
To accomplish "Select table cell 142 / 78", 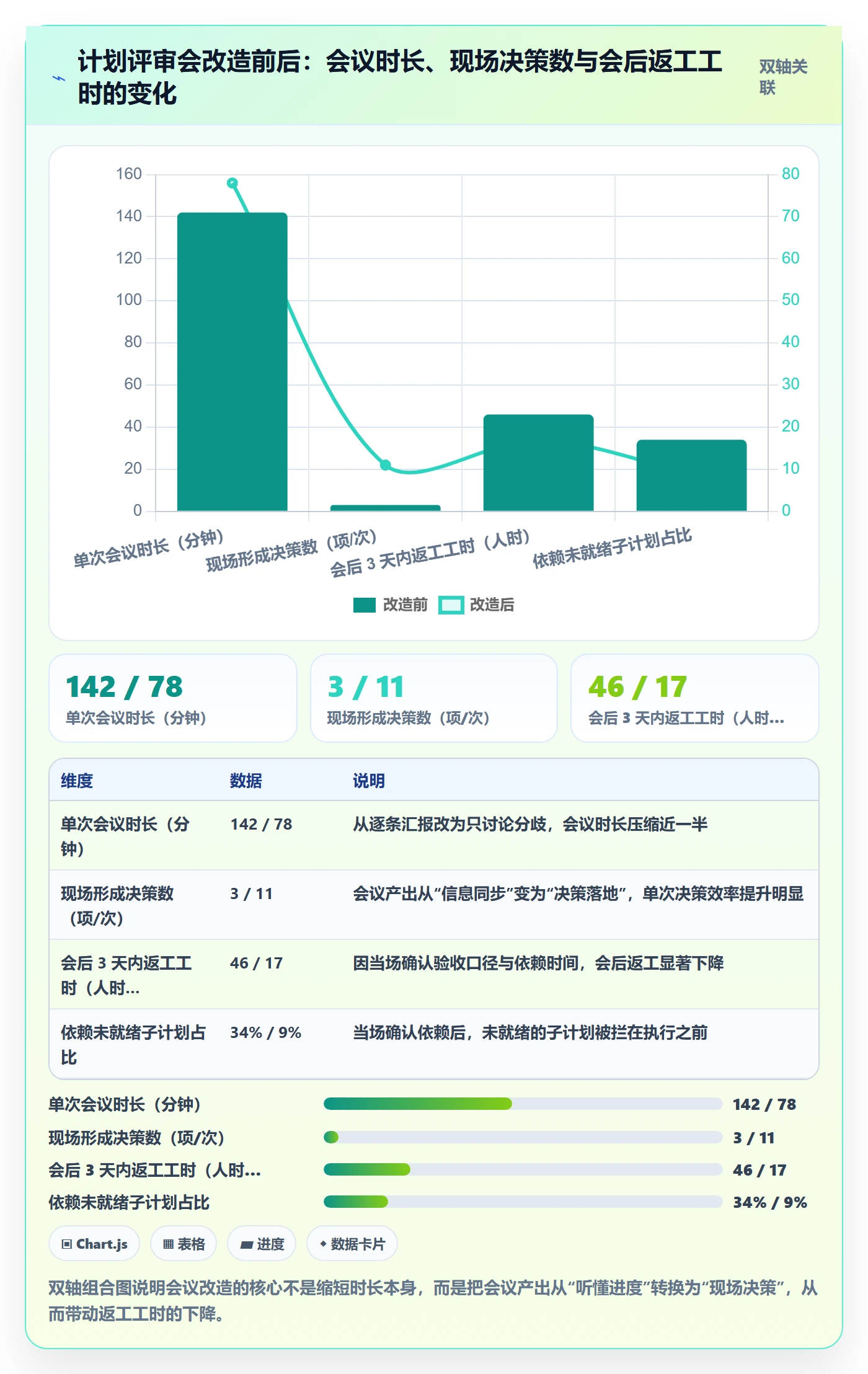I will (261, 824).
